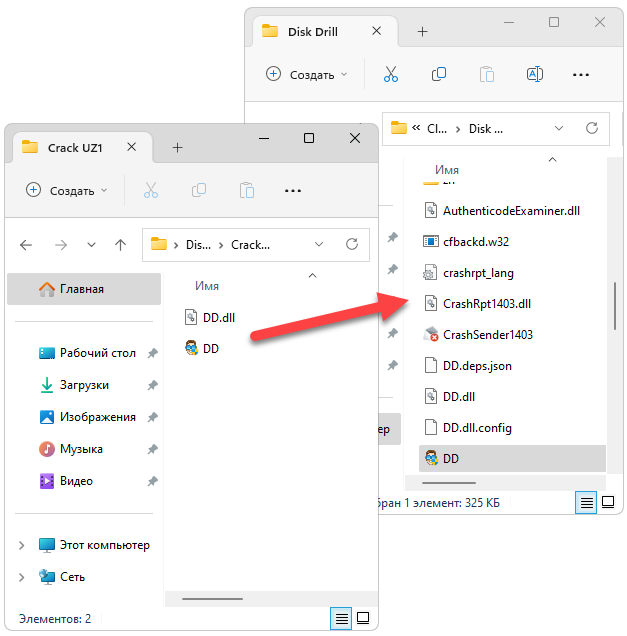Select AuthenticodeExaminer.dll in Disk Drill window
Screen dimensions: 627x636
pos(503,211)
